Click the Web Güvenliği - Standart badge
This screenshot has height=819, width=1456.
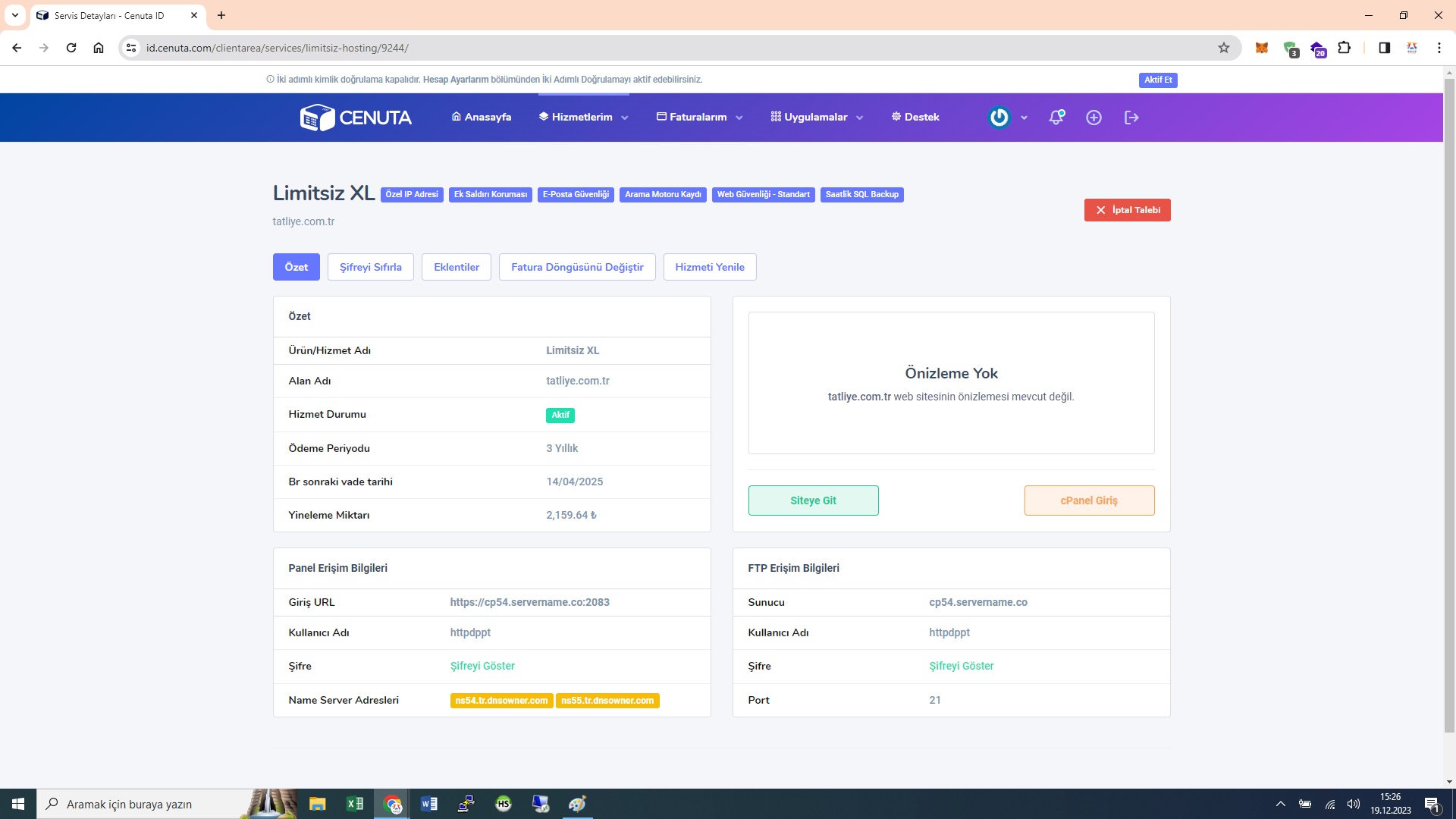(764, 195)
